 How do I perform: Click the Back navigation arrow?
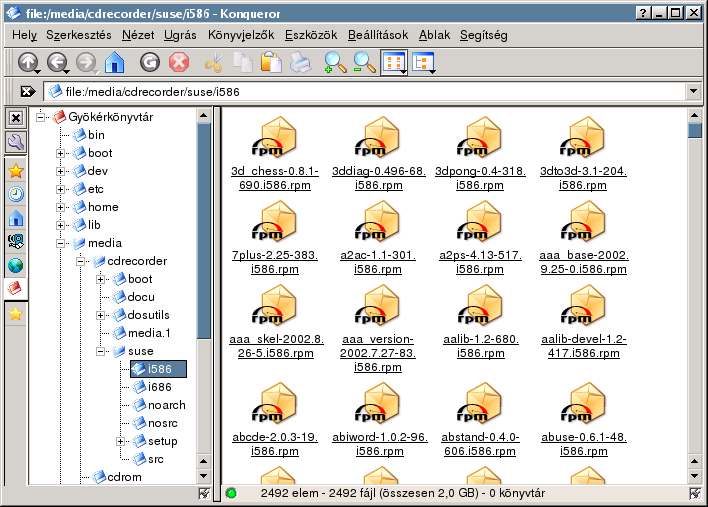(57, 62)
